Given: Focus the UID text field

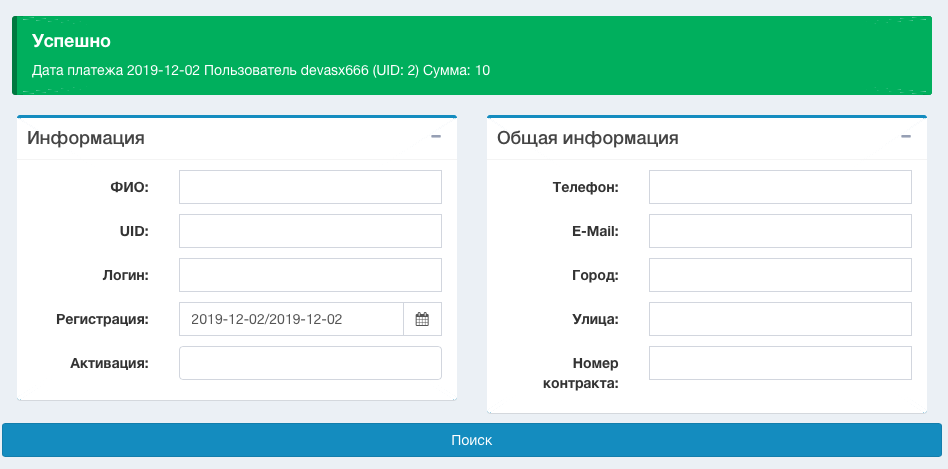Looking at the screenshot, I should 310,231.
